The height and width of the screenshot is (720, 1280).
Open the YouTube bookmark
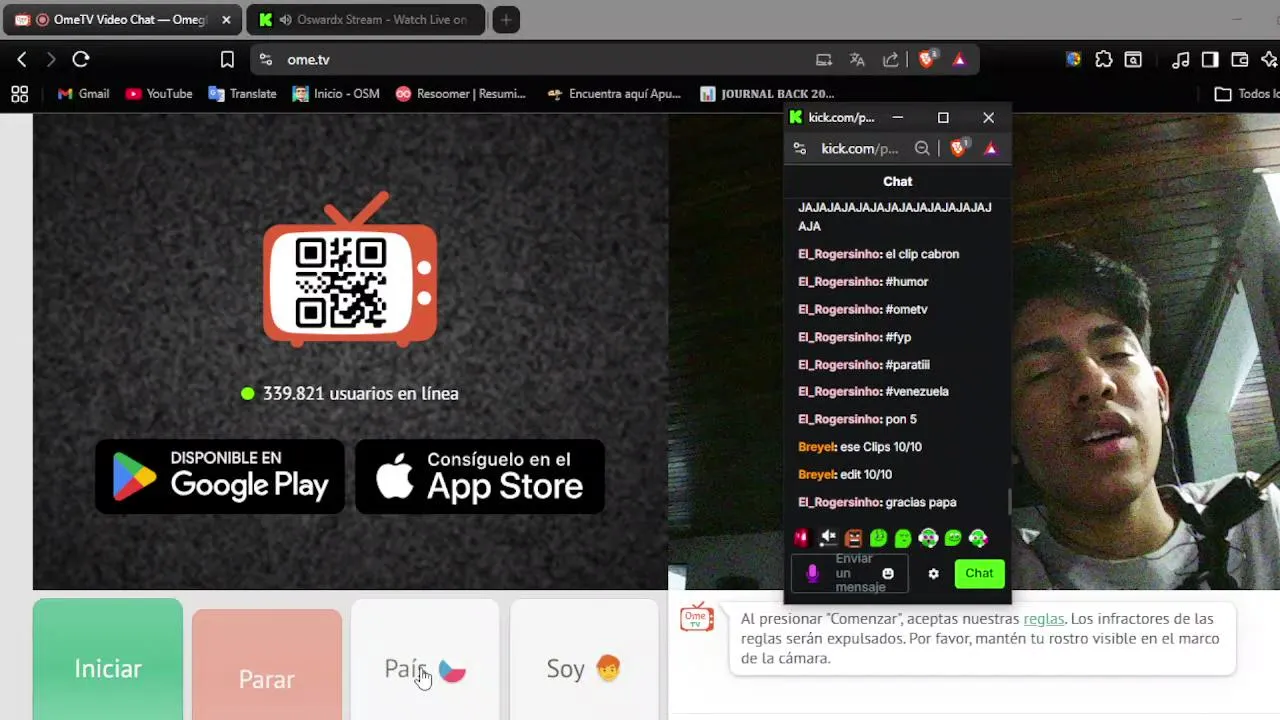159,94
